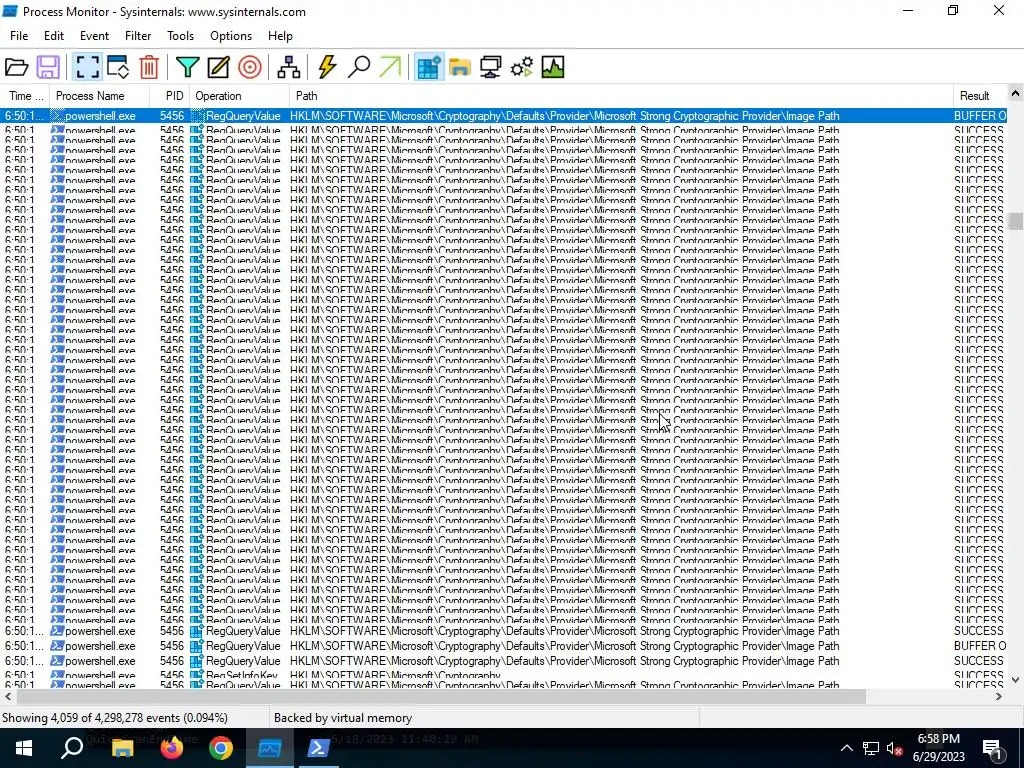Show the Process Tree with the hierarchy icon

click(x=288, y=67)
